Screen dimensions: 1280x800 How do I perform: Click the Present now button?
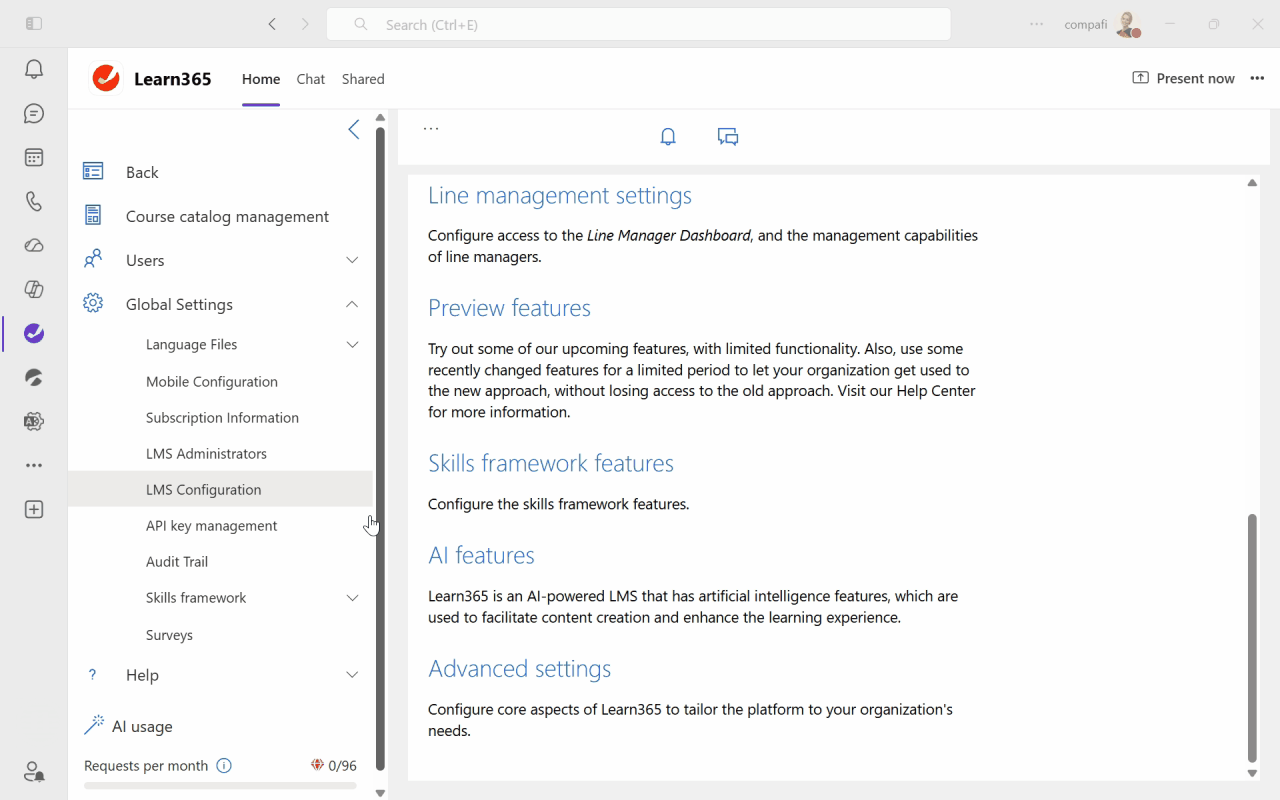pyautogui.click(x=1183, y=79)
